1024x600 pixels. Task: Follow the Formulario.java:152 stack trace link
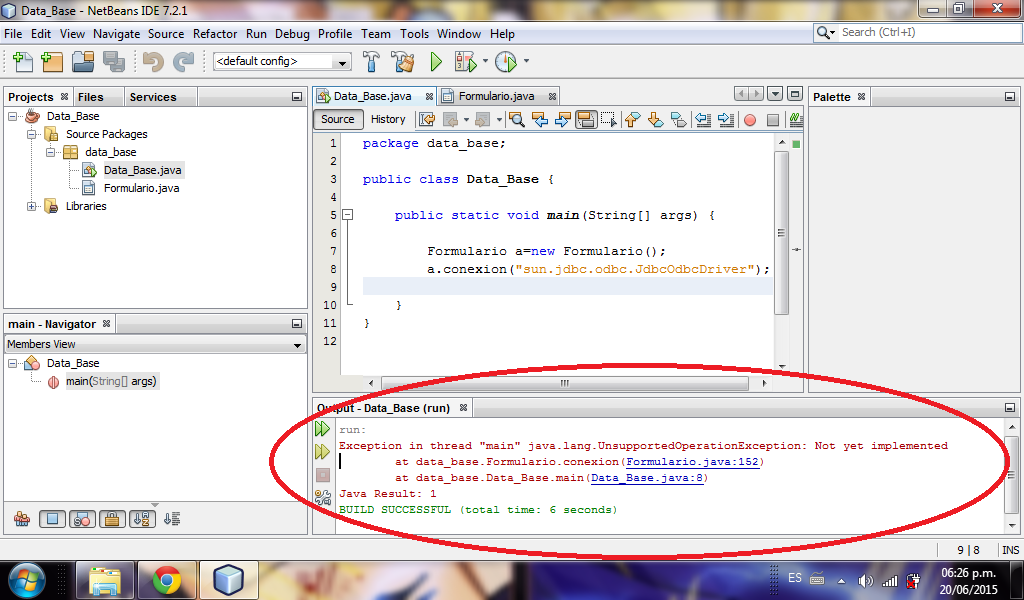tap(692, 462)
